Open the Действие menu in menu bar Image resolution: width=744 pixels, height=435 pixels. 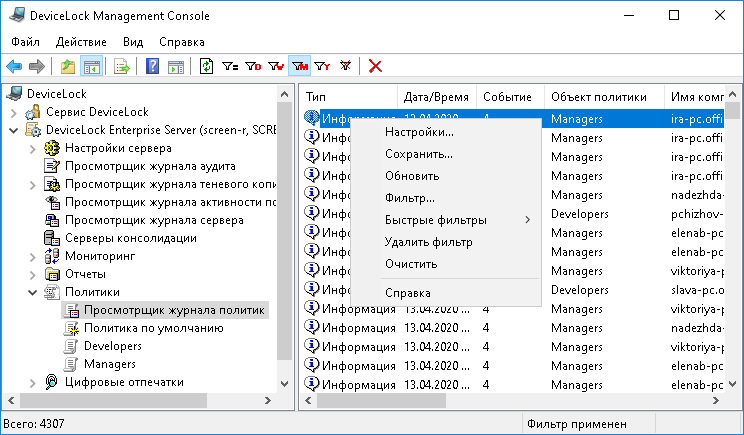pyautogui.click(x=80, y=42)
